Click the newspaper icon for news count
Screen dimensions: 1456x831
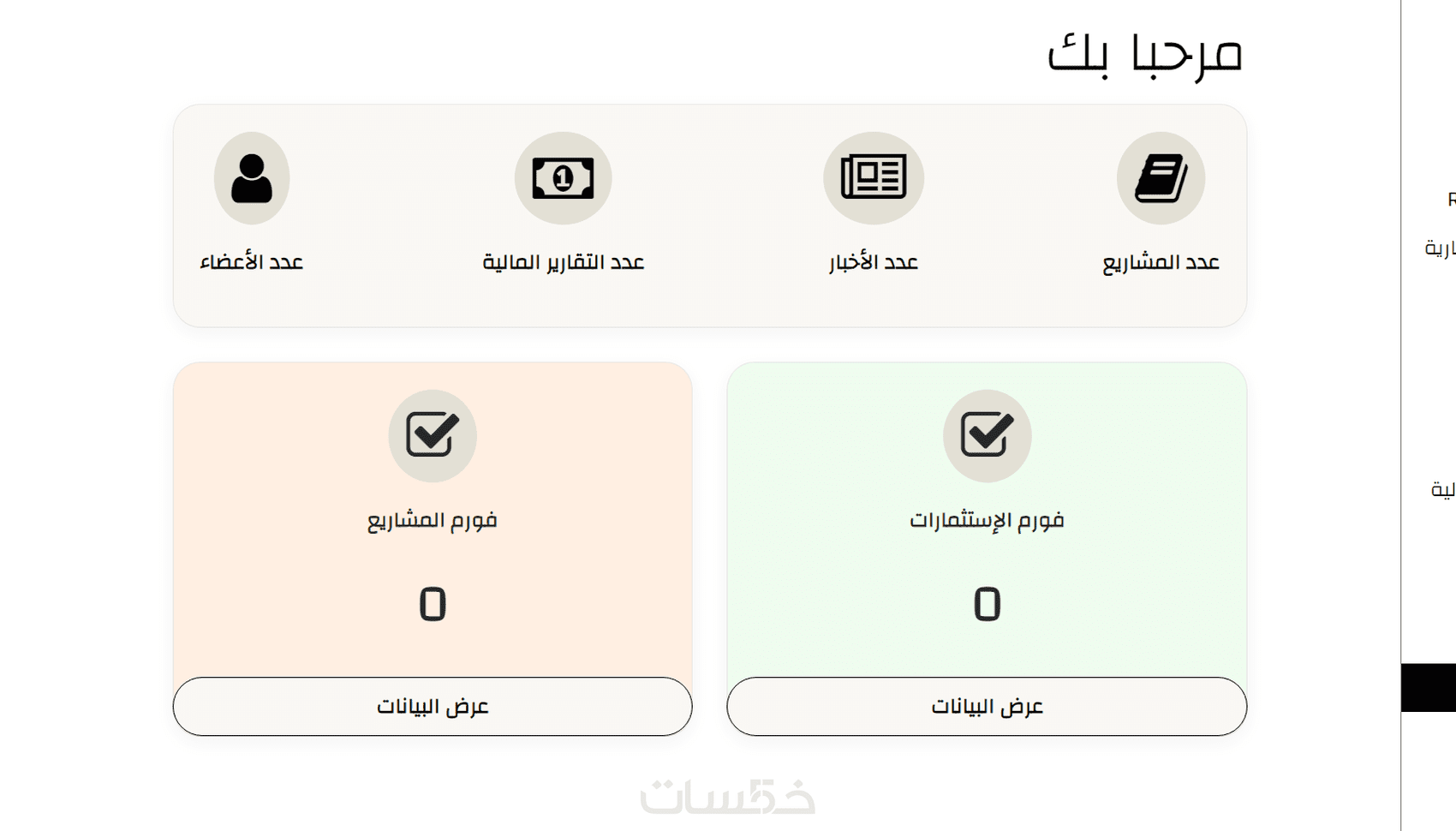[874, 178]
